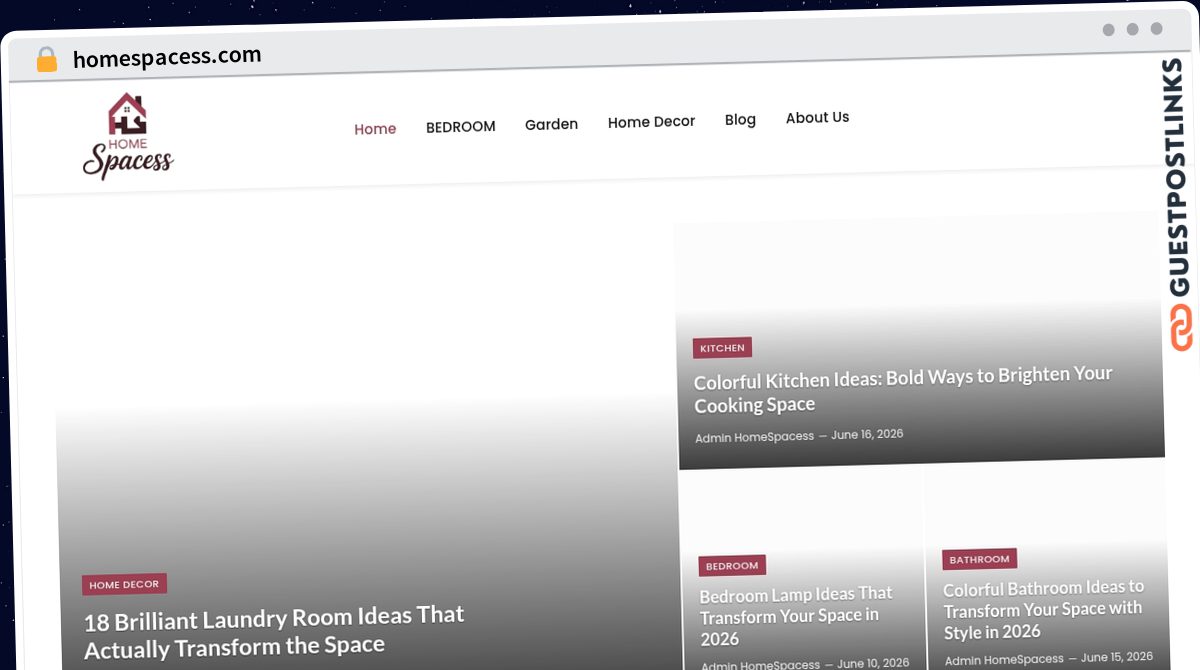Open the About Us page

(x=817, y=117)
